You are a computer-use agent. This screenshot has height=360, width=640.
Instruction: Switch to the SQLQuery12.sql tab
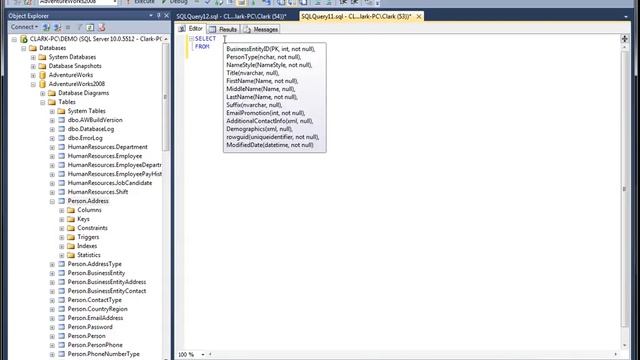pyautogui.click(x=231, y=16)
